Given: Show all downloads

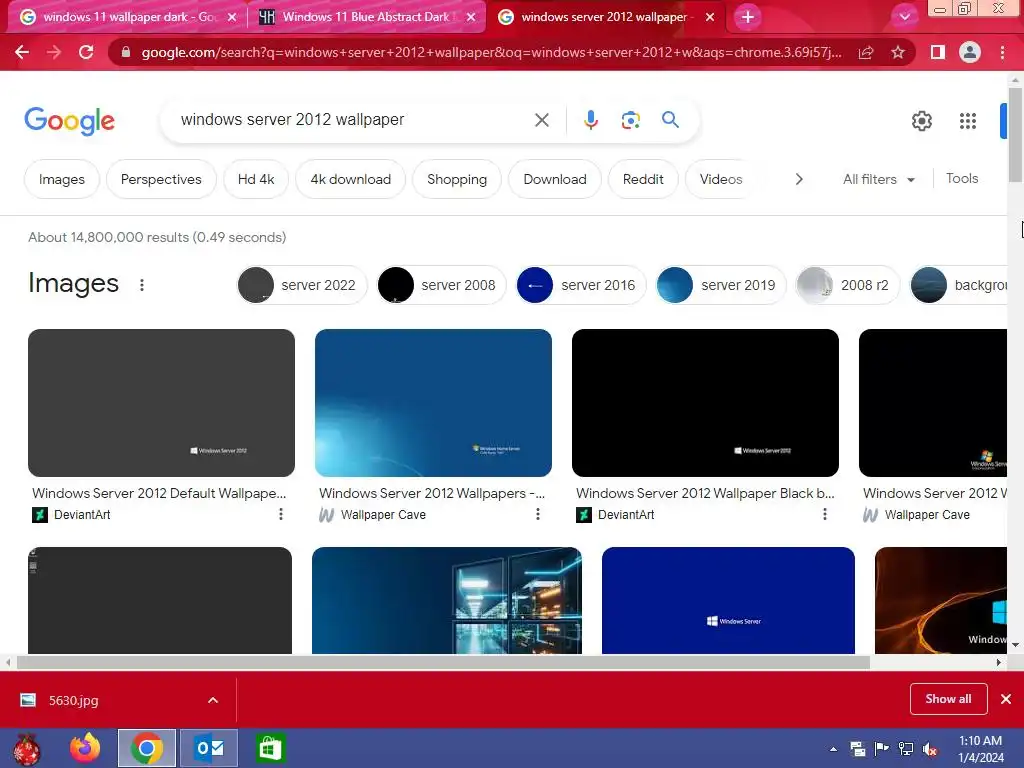Looking at the screenshot, I should click(x=948, y=699).
